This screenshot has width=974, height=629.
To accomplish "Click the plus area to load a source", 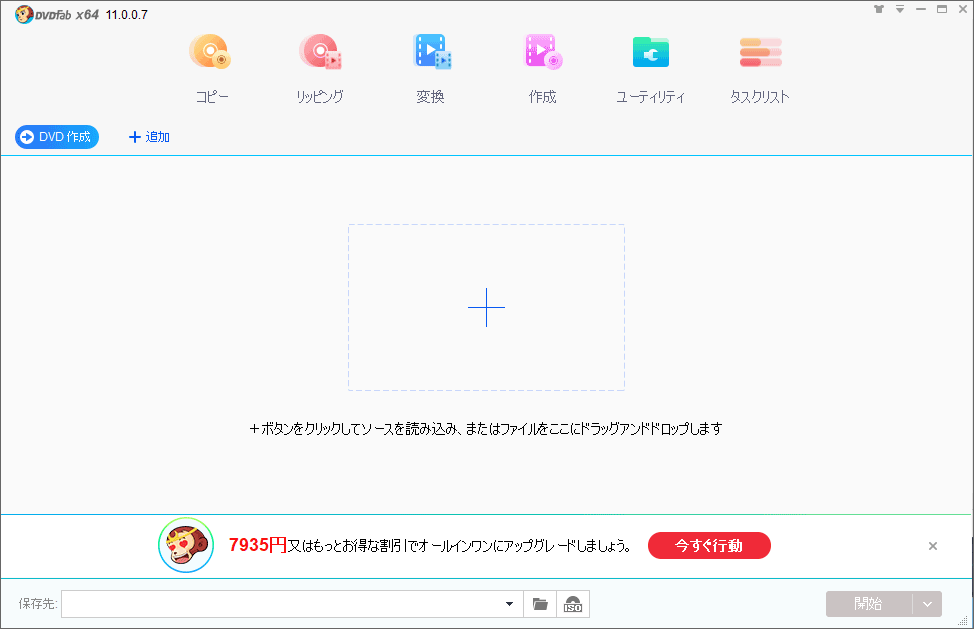I will click(x=486, y=307).
